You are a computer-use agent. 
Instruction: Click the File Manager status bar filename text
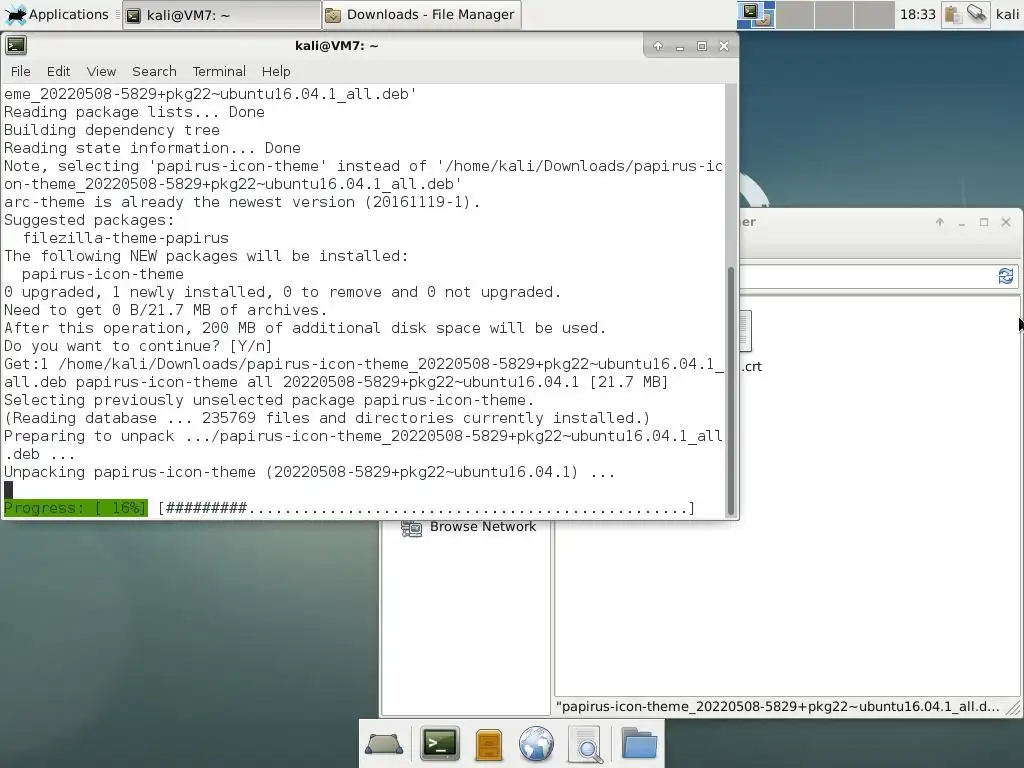coord(777,707)
